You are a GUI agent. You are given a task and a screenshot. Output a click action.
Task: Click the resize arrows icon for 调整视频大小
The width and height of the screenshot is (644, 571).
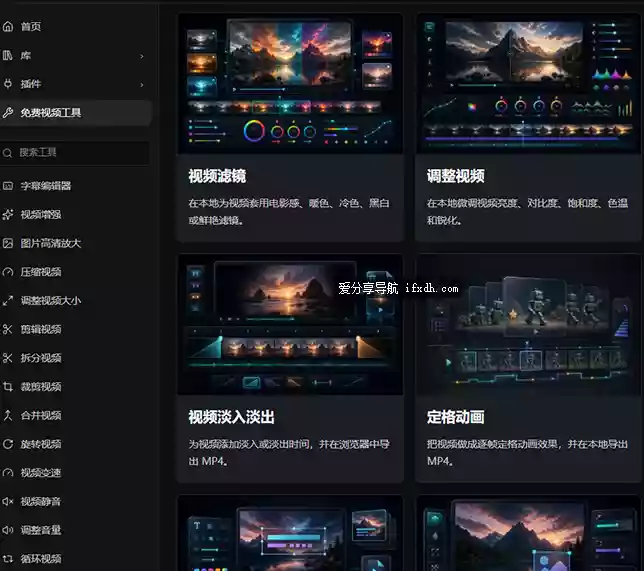(8, 301)
